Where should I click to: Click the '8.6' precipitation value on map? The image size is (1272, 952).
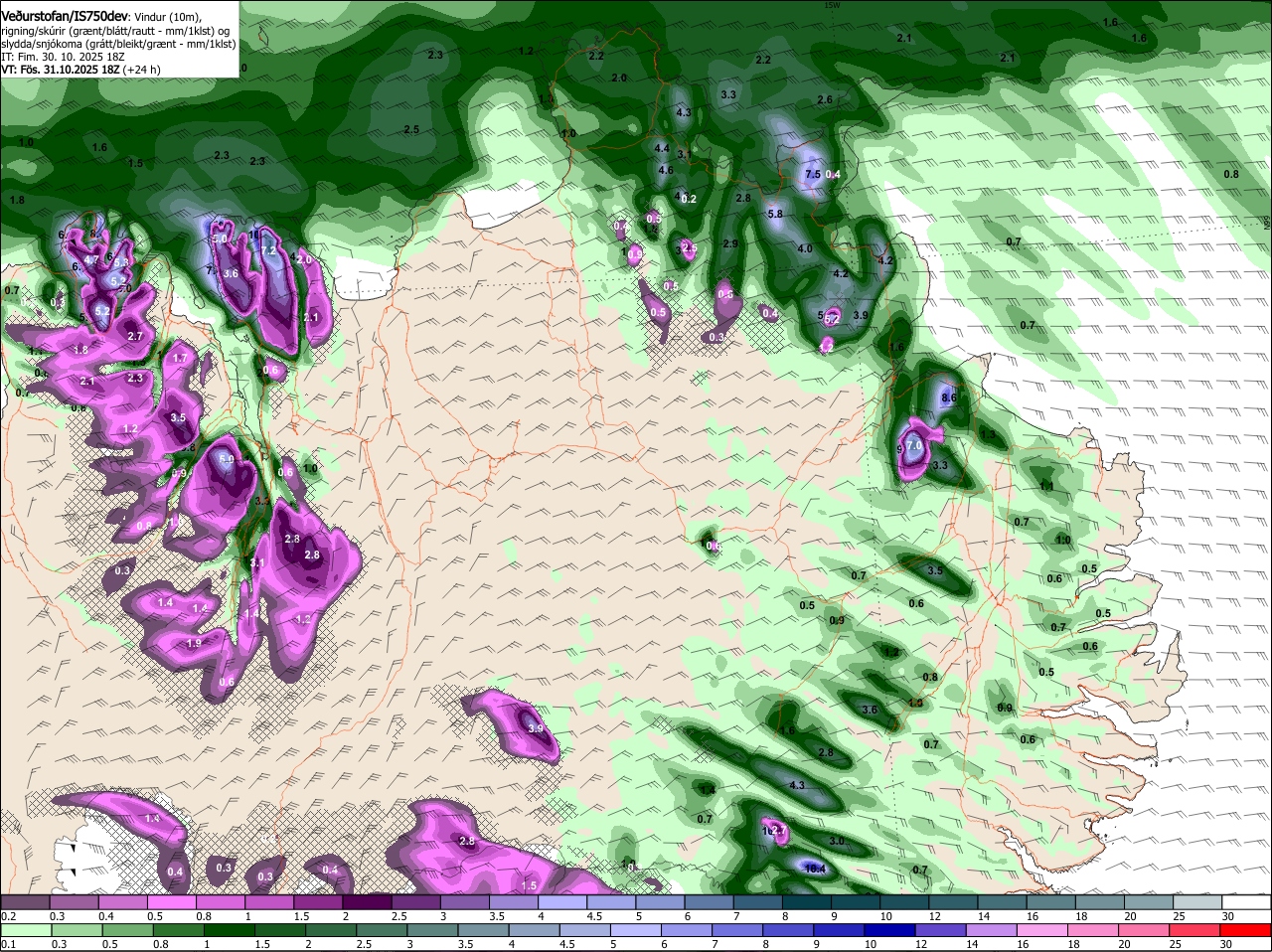point(948,397)
